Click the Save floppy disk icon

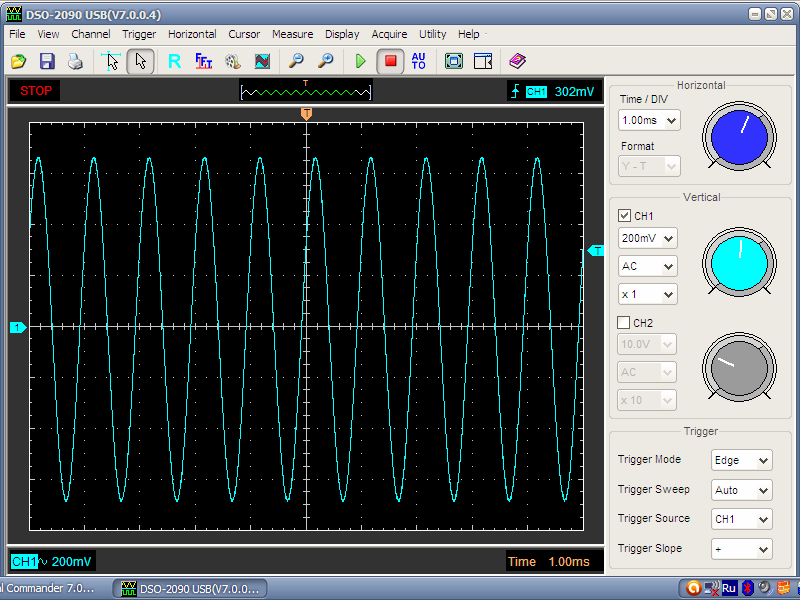pyautogui.click(x=47, y=61)
